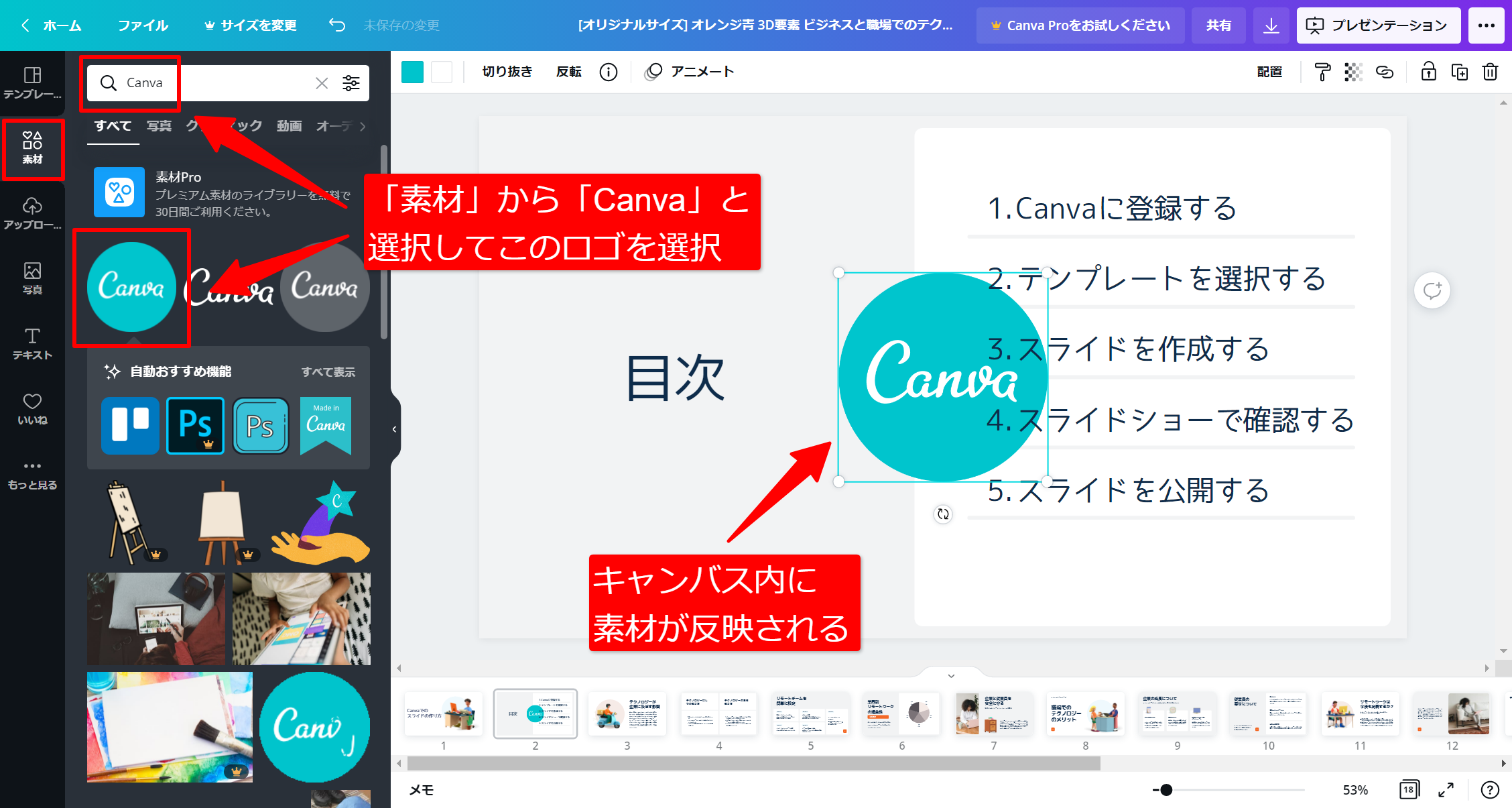The height and width of the screenshot is (808, 1512).
Task: Delete the selected element with trash icon
Action: click(1491, 72)
